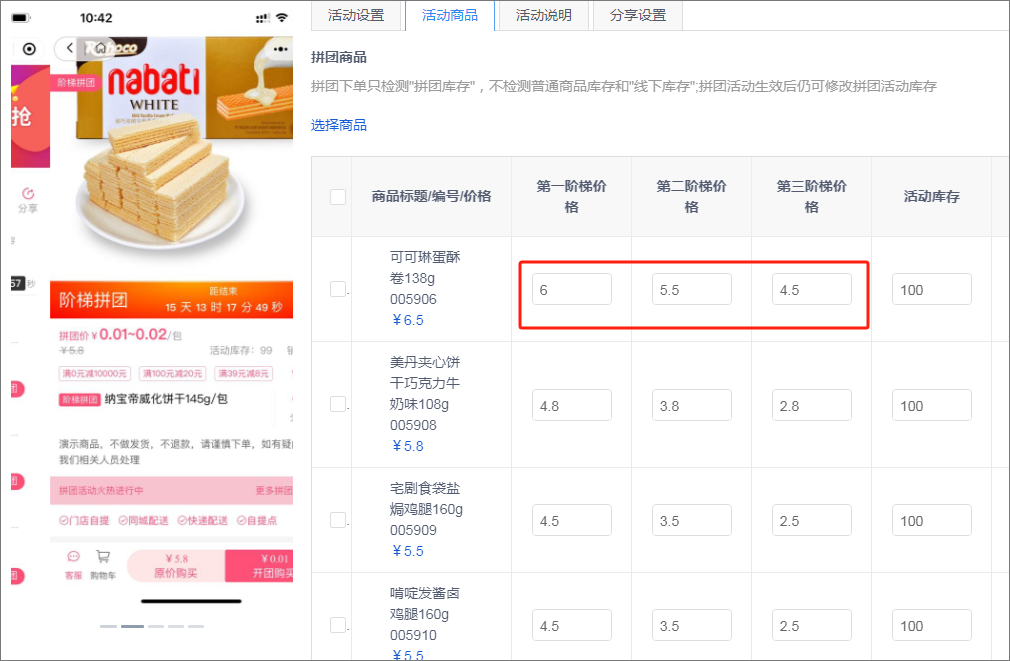Tap the Wi-Fi icon in phone status bar
This screenshot has width=1010, height=661.
click(281, 17)
